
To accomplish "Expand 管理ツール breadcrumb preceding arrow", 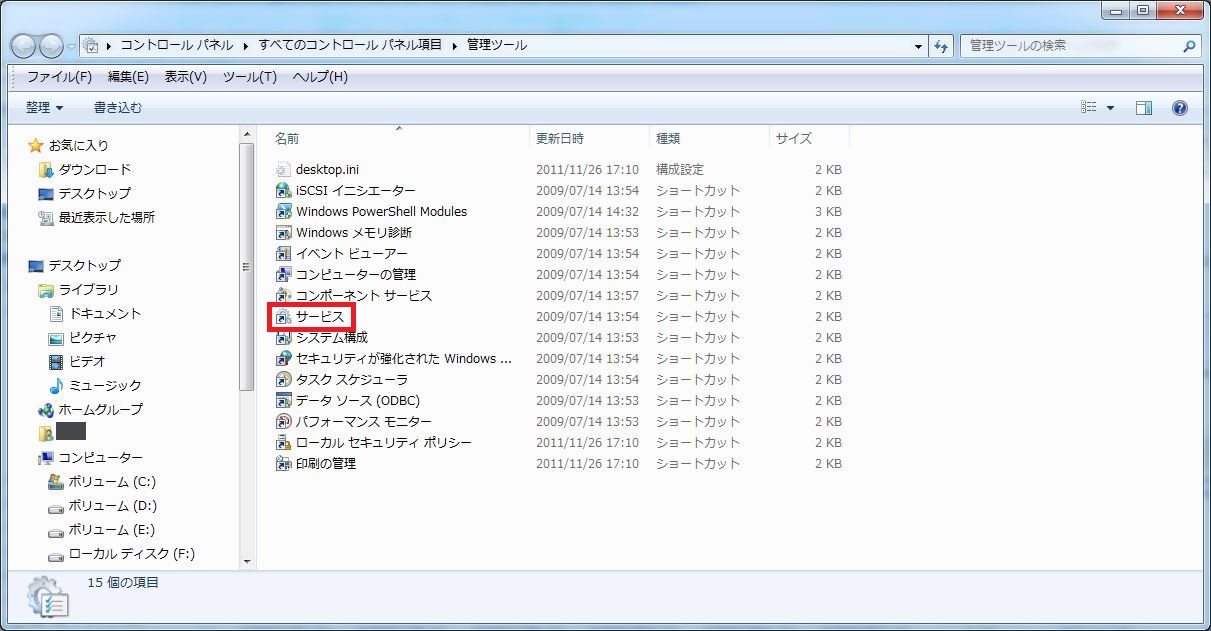I will (x=454, y=46).
